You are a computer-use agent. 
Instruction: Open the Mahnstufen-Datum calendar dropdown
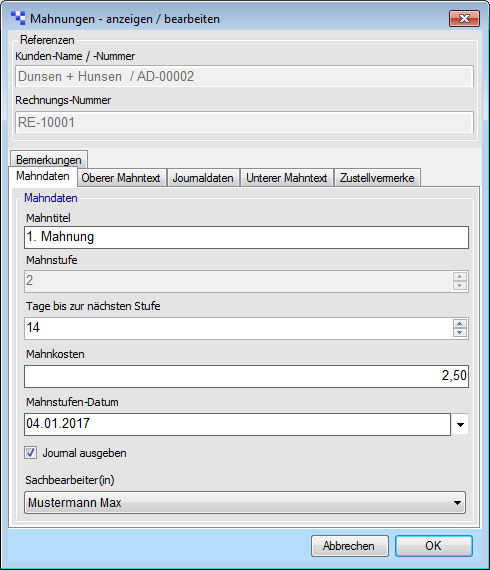(x=460, y=424)
